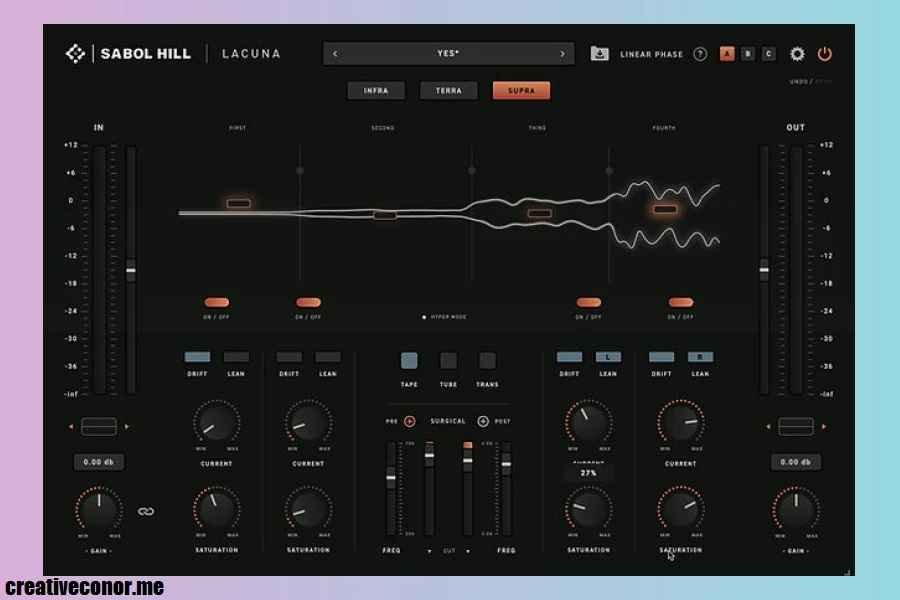Viewport: 900px width, 600px height.
Task: Toggle LEAN on the first band
Action: (236, 357)
